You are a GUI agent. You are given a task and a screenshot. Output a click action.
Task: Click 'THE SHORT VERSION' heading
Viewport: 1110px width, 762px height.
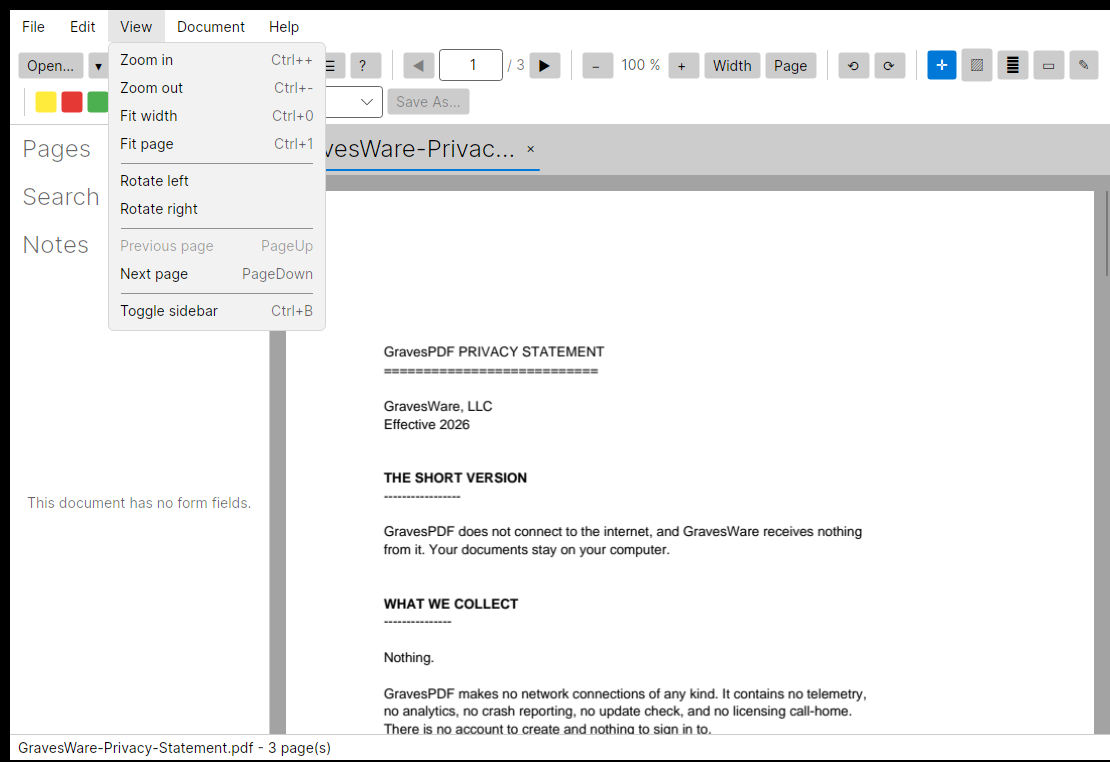(x=455, y=478)
